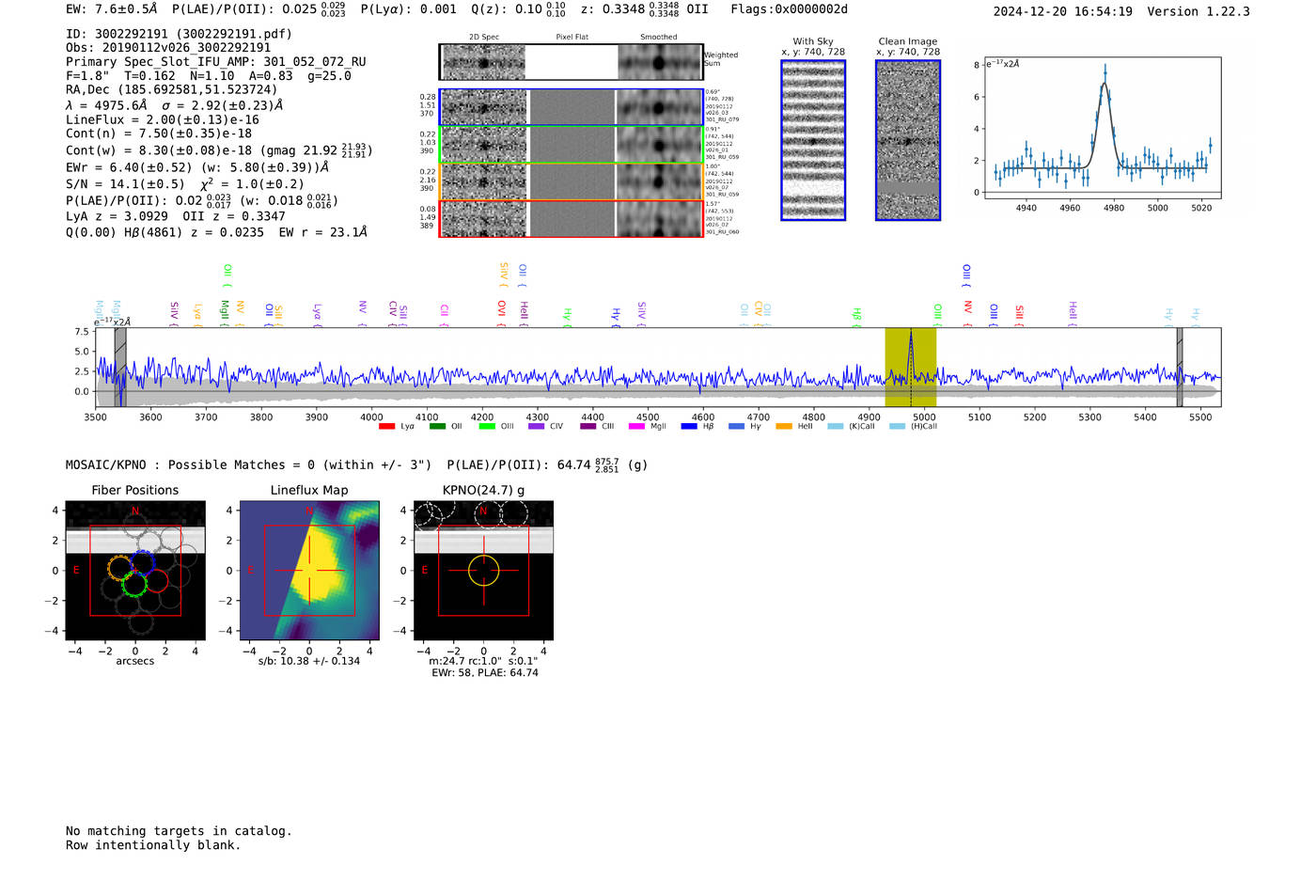The width and height of the screenshot is (1316, 896).
Task: Click the OII dark green legend swatch
Action: click(x=437, y=427)
